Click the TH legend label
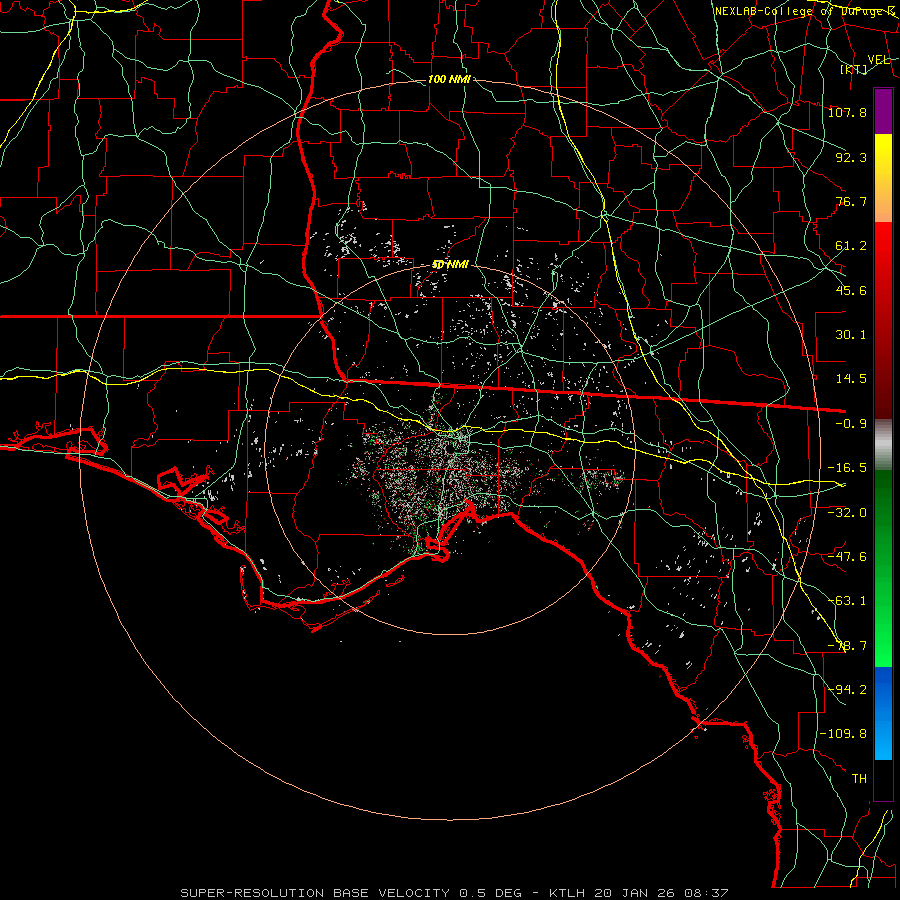Image resolution: width=900 pixels, height=900 pixels. [x=859, y=779]
